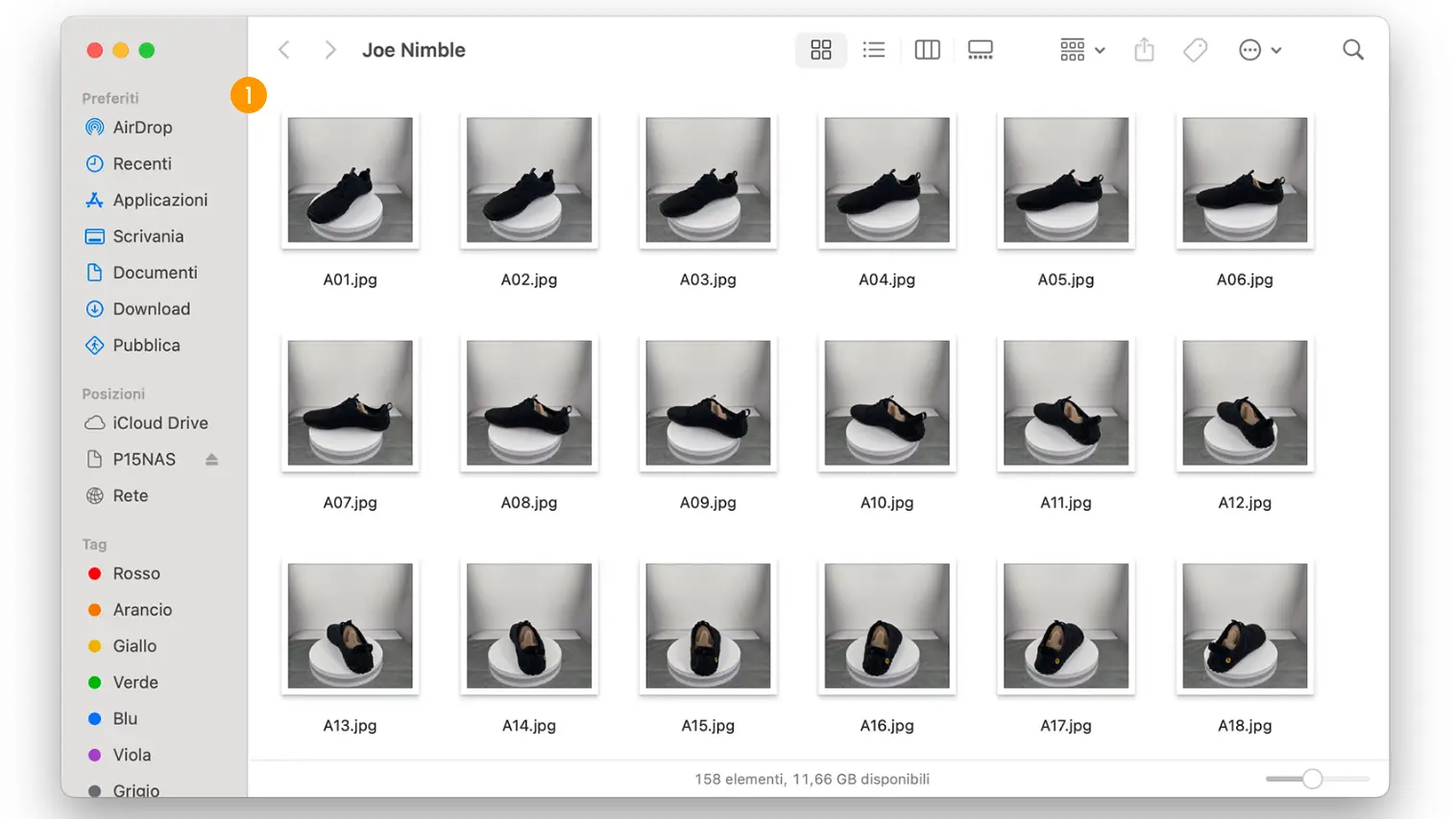Go back with the left chevron

click(x=284, y=50)
